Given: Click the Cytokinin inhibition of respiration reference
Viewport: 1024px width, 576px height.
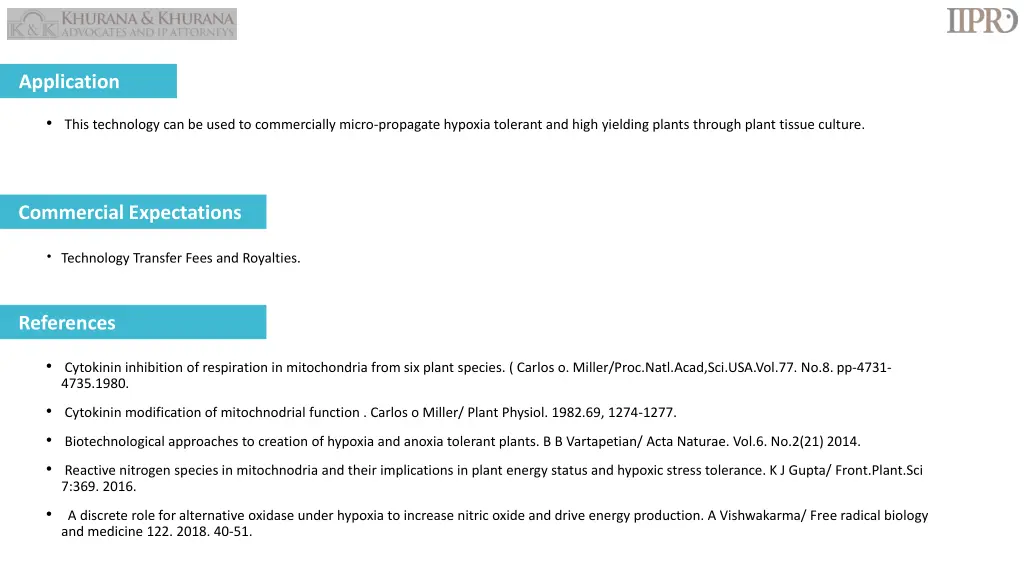Looking at the screenshot, I should coord(476,375).
